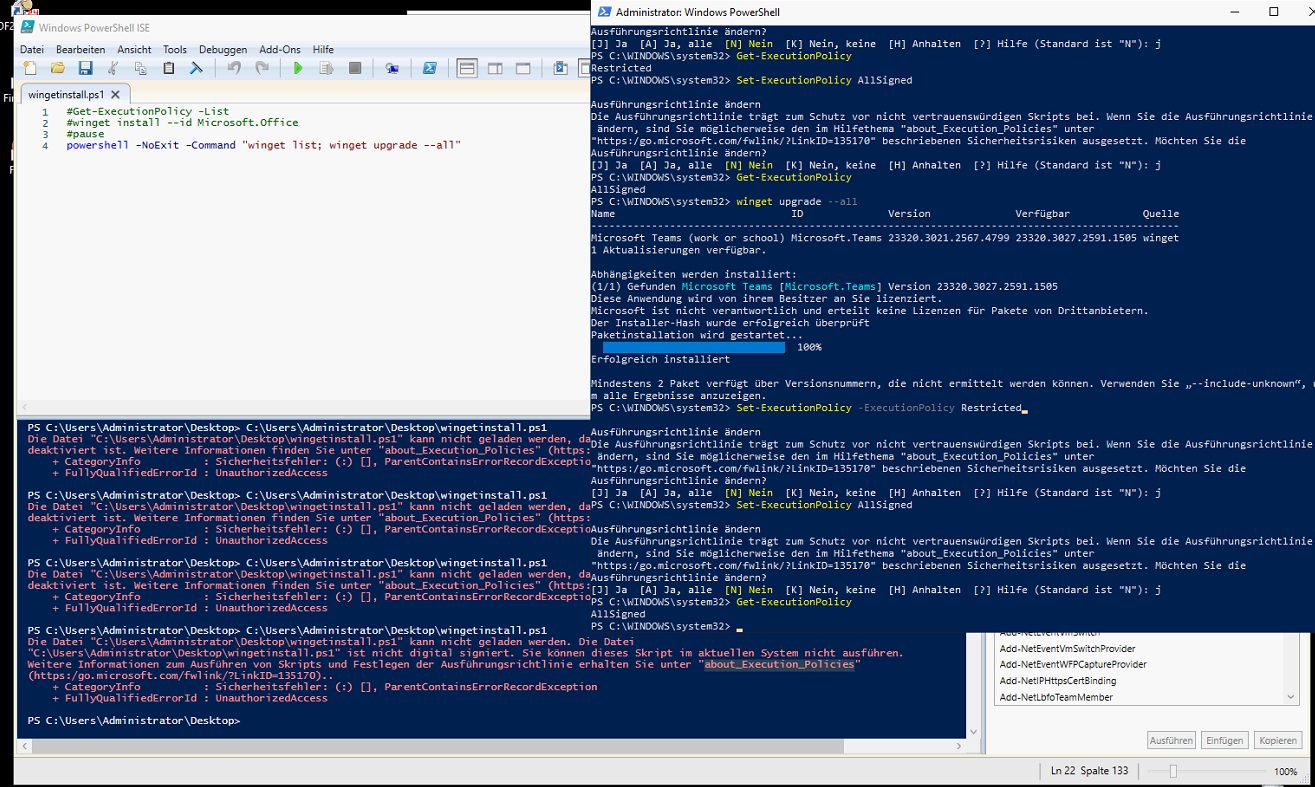This screenshot has height=787, width=1315.
Task: Click the winget upgrade --all command line
Action: [x=724, y=202]
